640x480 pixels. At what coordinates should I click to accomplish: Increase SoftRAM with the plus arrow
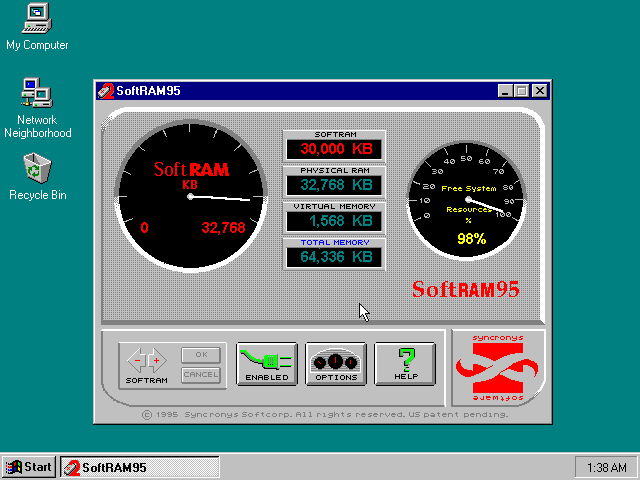[157, 360]
